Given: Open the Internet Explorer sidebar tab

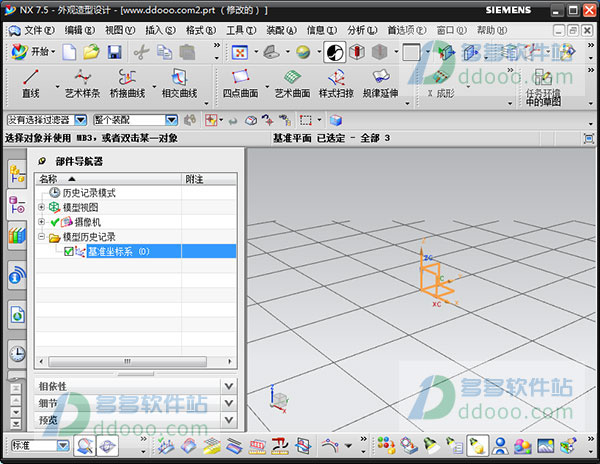Looking at the screenshot, I should (17, 315).
